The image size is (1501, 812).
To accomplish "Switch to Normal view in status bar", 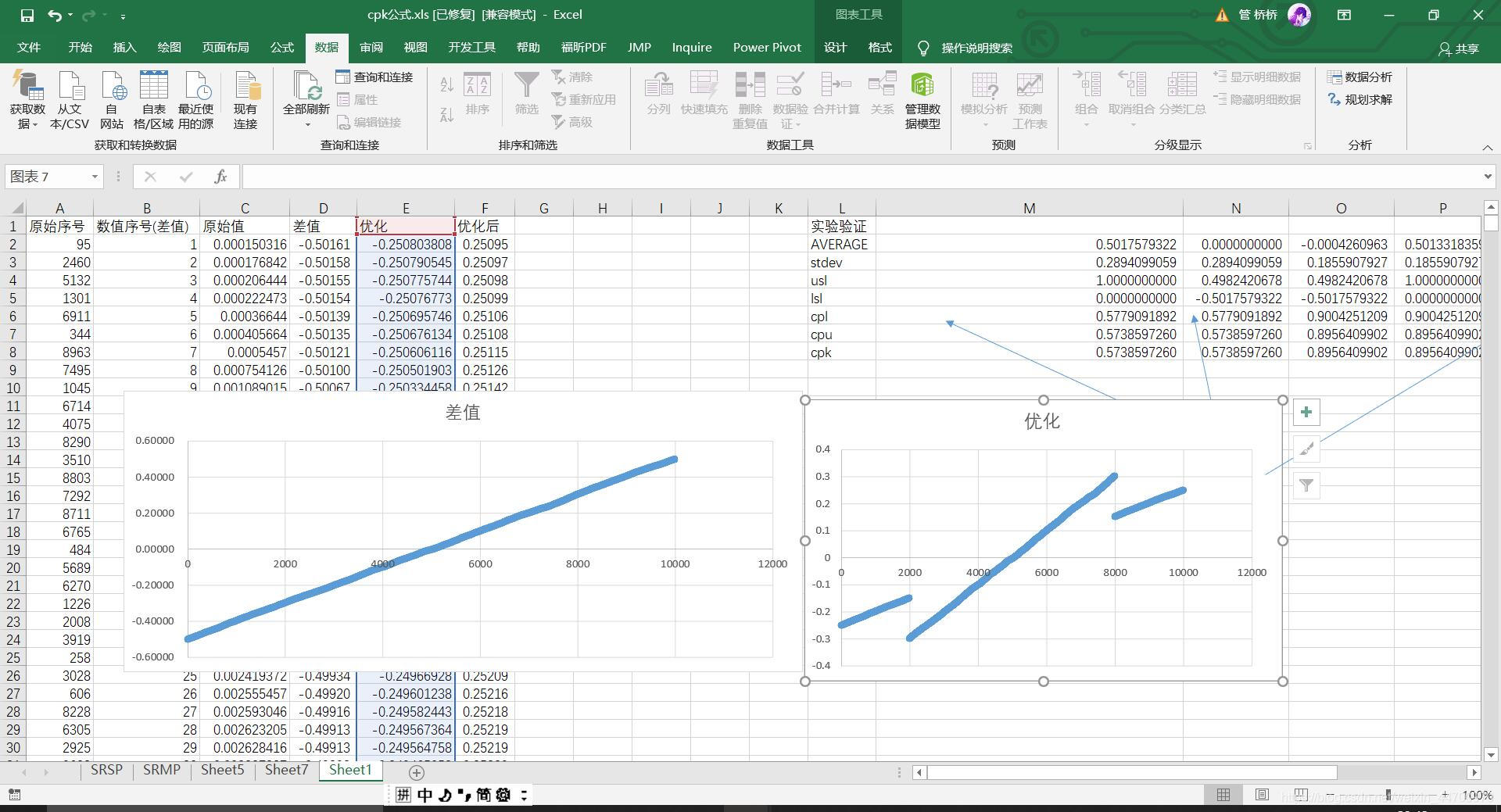I will pyautogui.click(x=1223, y=795).
